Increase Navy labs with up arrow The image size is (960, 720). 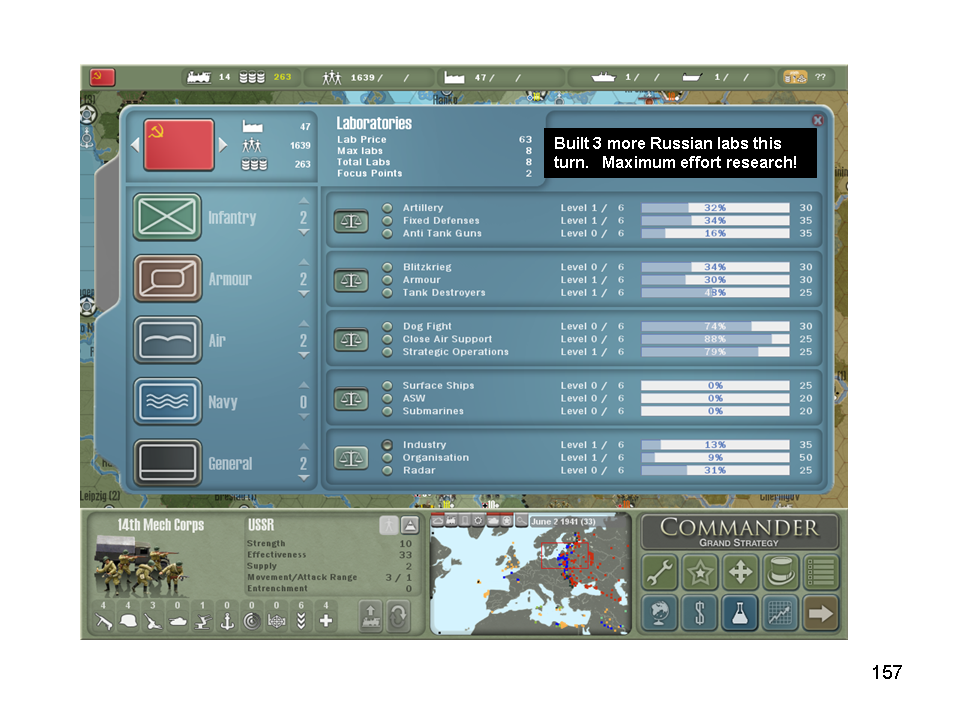(x=304, y=387)
